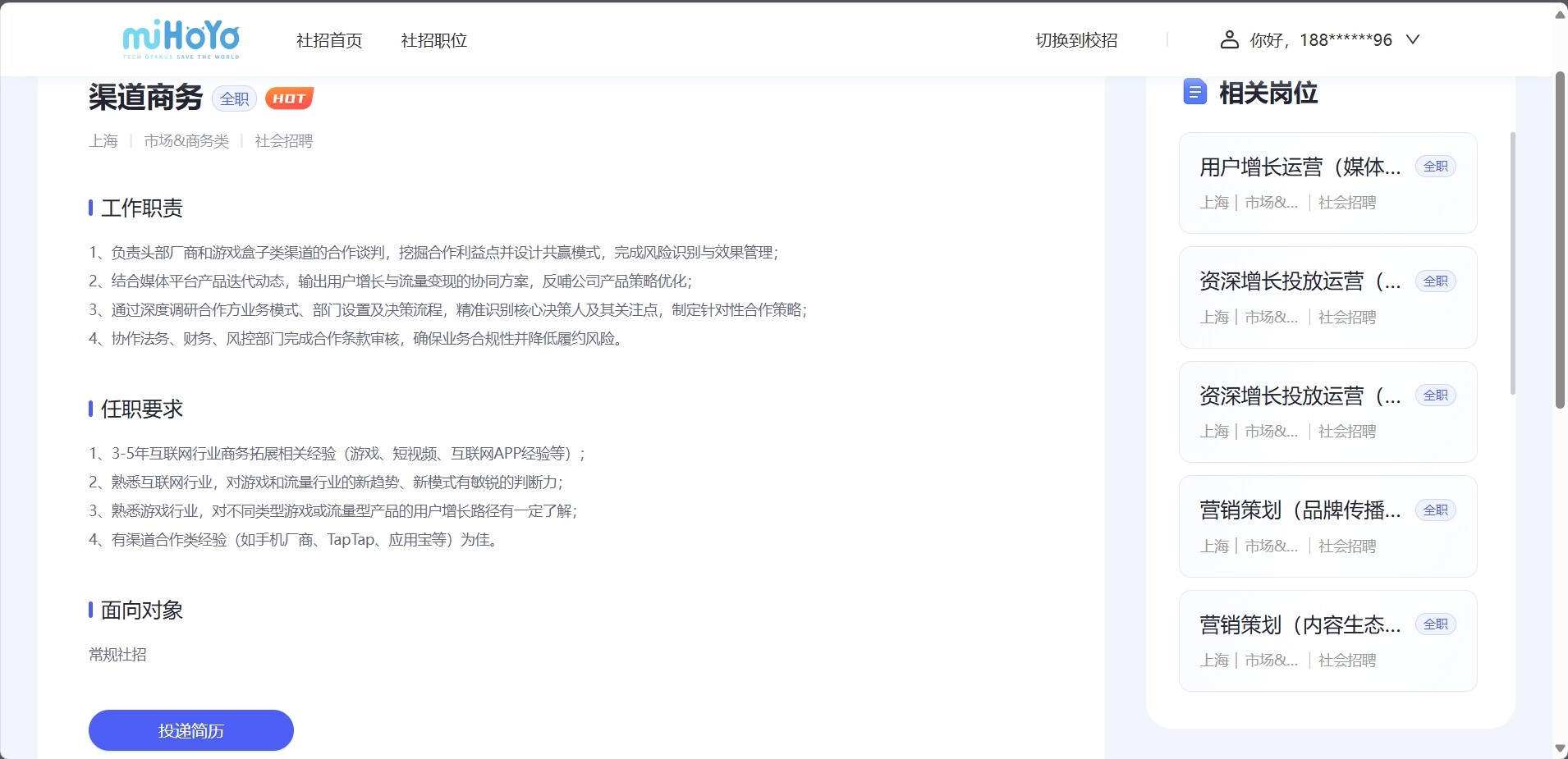Open the 你好, 188******96 account menu
1568x759 pixels.
point(1320,39)
